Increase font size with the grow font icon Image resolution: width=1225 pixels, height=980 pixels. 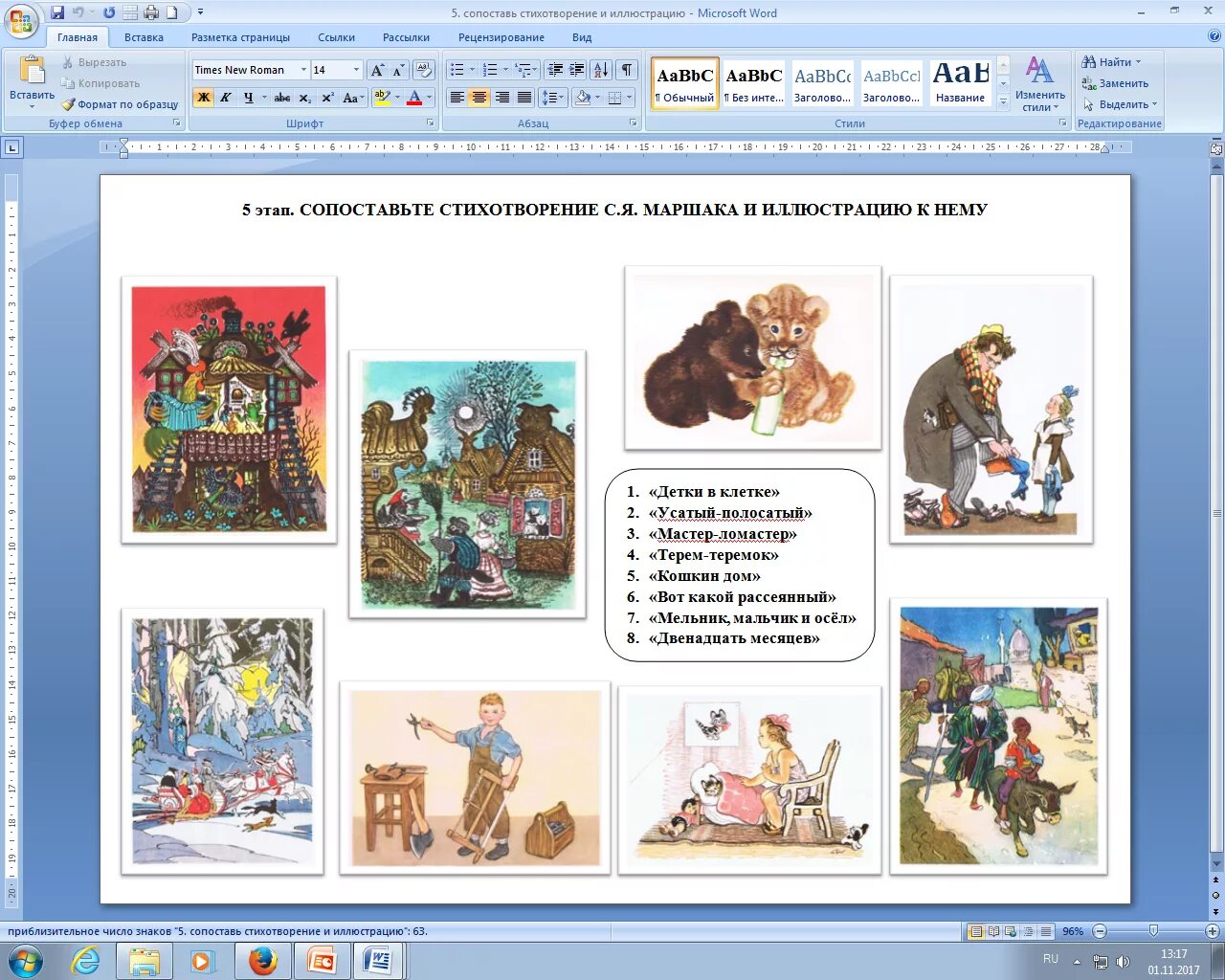tap(377, 70)
